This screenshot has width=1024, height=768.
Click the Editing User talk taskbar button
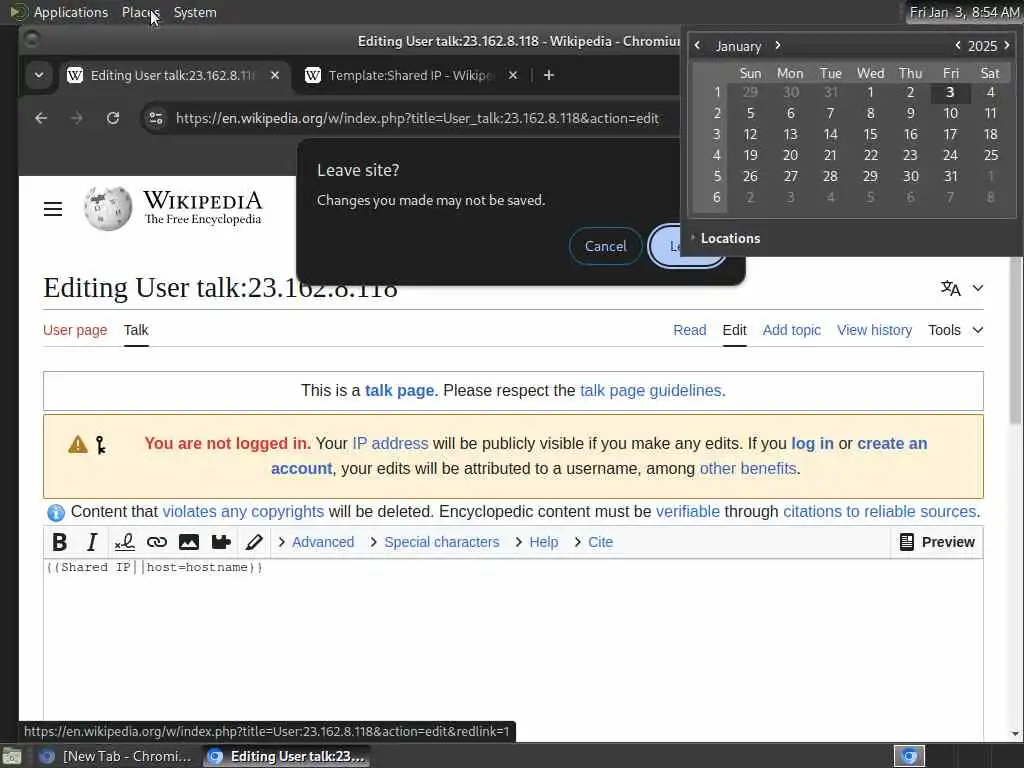tap(286, 756)
